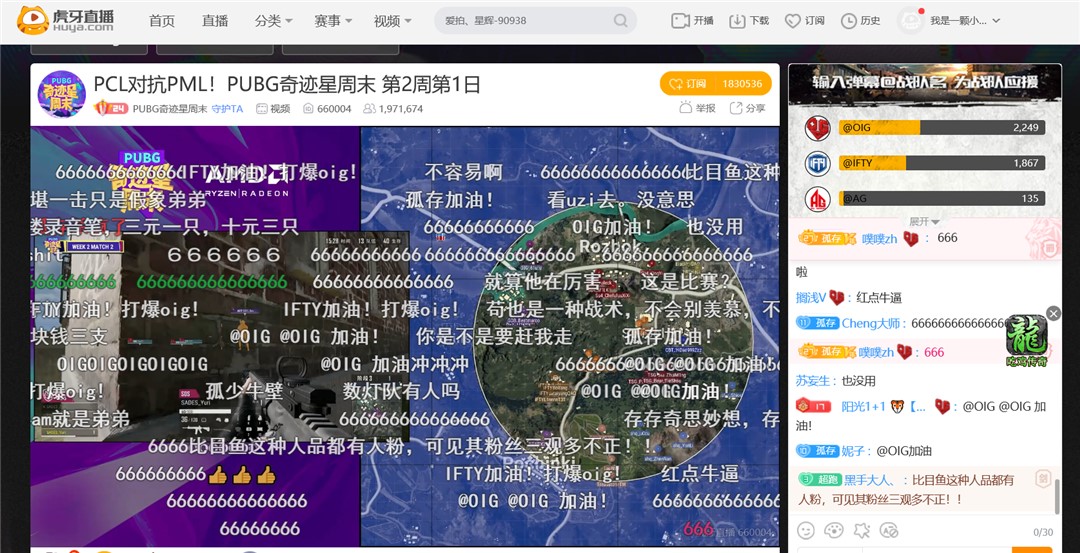The height and width of the screenshot is (553, 1080).
Task: Click 开播 start streaming
Action: (692, 21)
